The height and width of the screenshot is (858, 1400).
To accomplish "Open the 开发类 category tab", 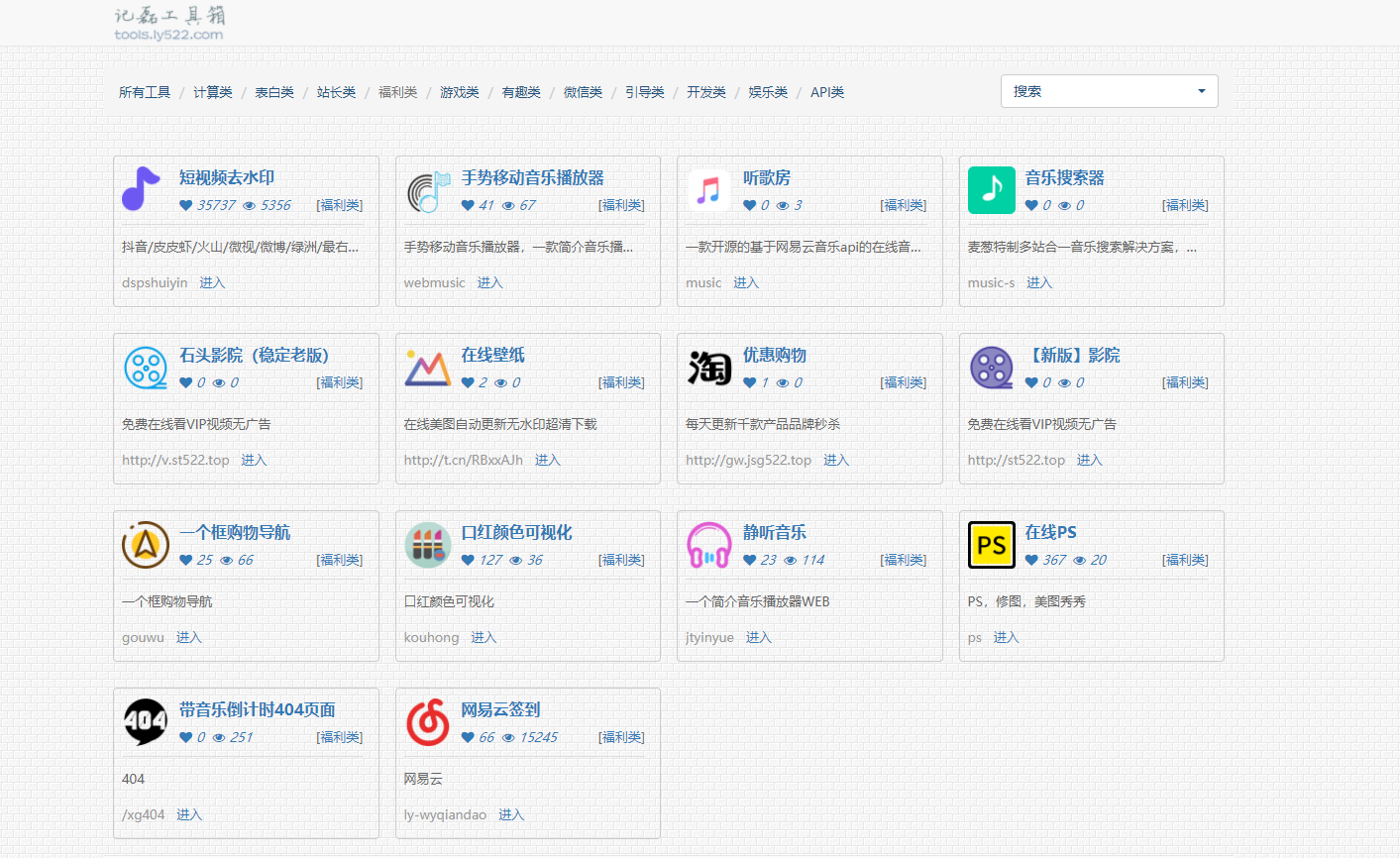I will pyautogui.click(x=705, y=91).
